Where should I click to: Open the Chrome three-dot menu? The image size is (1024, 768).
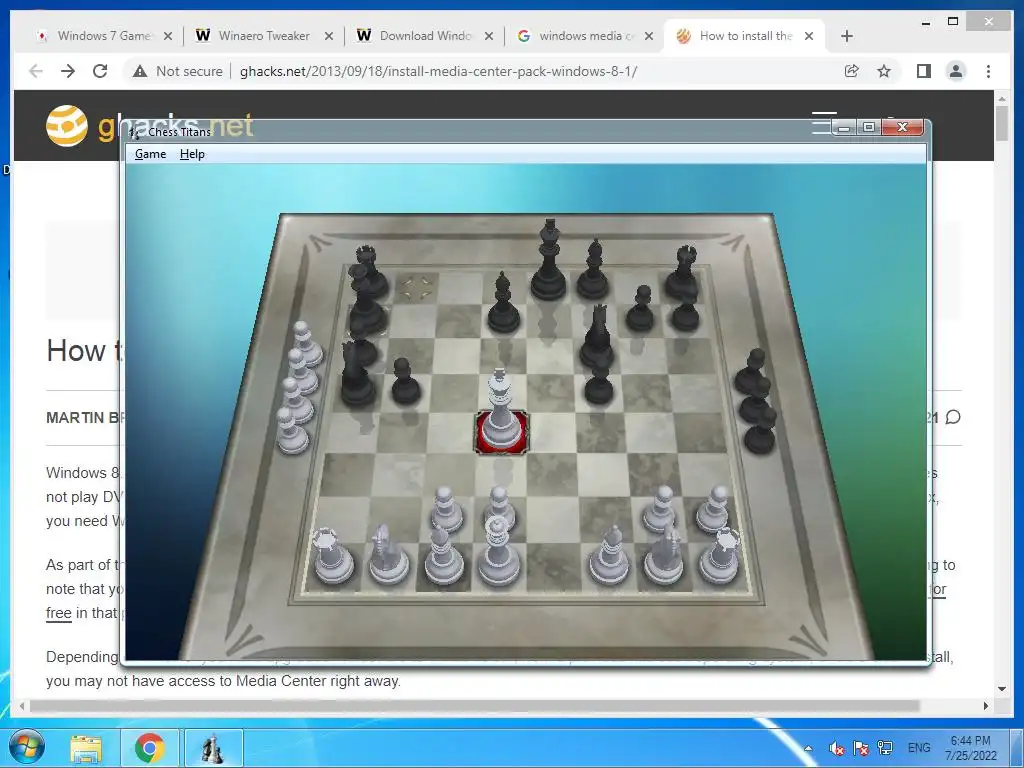click(x=989, y=71)
